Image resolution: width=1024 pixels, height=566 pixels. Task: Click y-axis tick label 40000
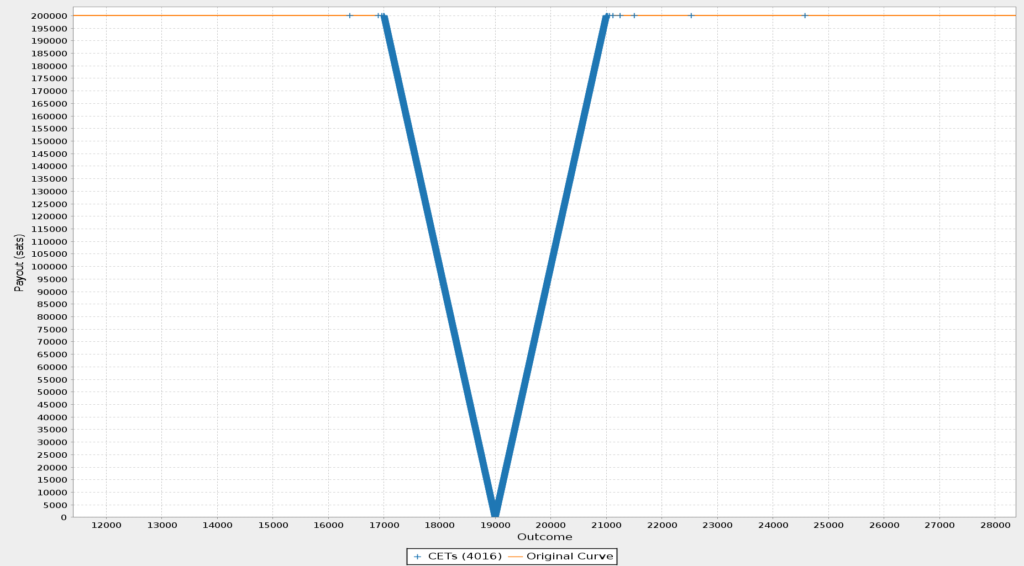(54, 417)
